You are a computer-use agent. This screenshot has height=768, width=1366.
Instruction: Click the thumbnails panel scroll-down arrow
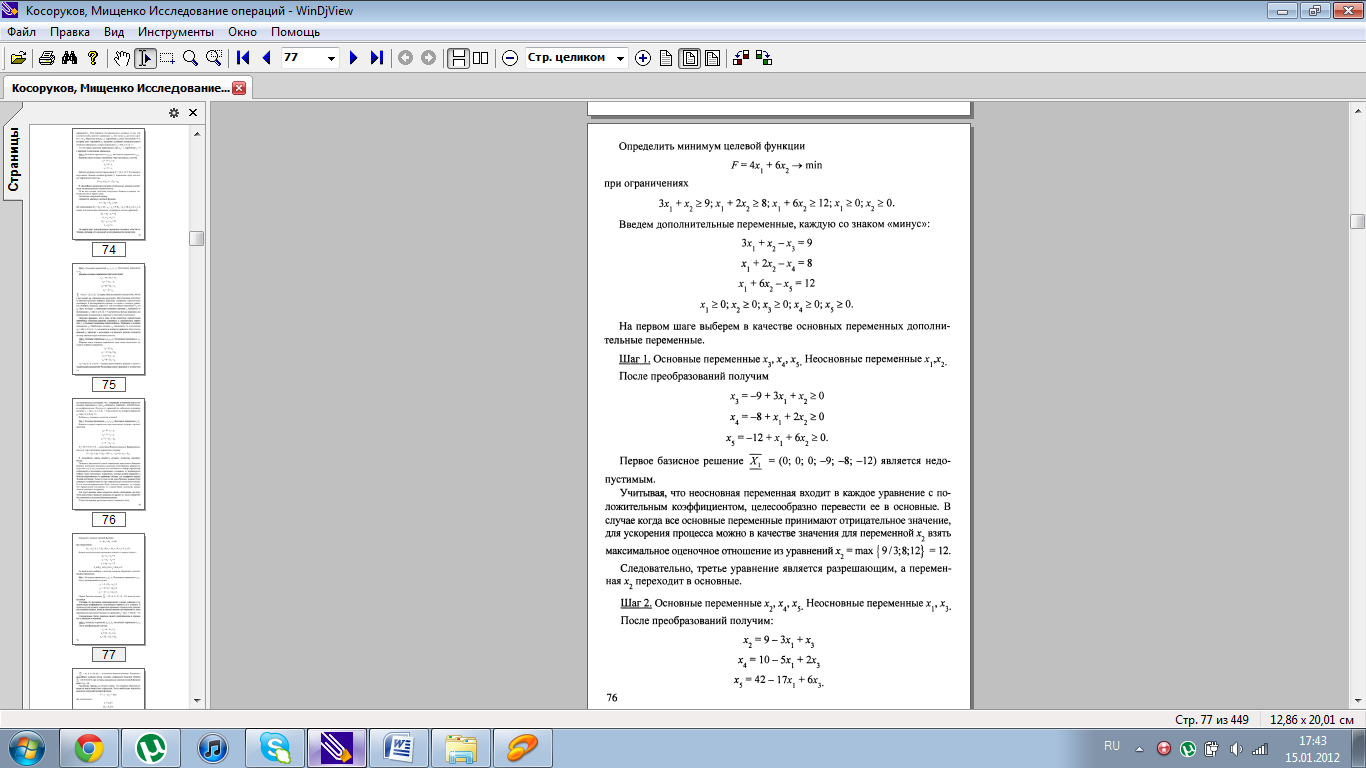[197, 700]
